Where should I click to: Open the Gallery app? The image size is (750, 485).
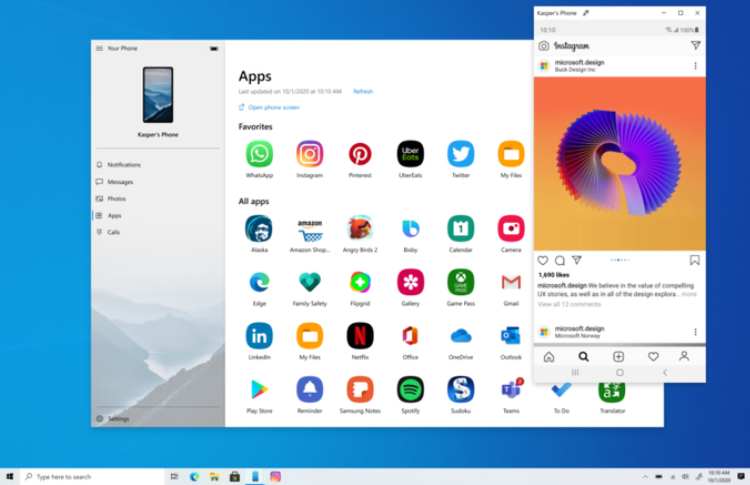[410, 282]
